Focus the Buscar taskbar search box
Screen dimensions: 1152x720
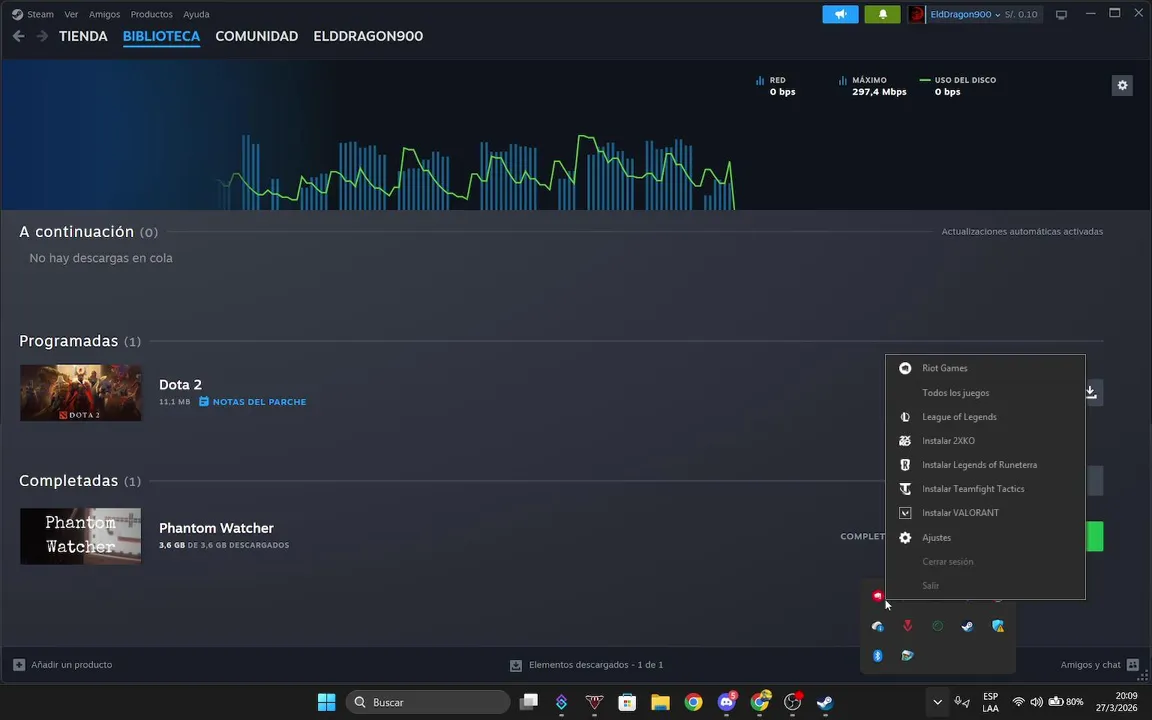click(x=428, y=702)
